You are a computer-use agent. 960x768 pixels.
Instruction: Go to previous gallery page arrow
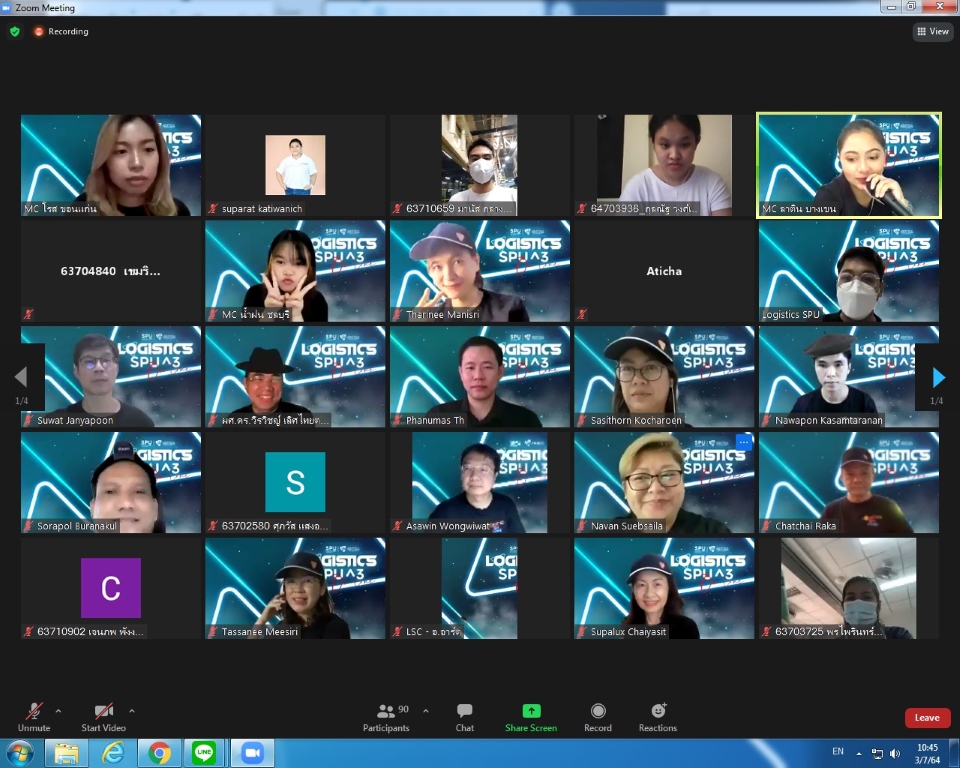21,377
